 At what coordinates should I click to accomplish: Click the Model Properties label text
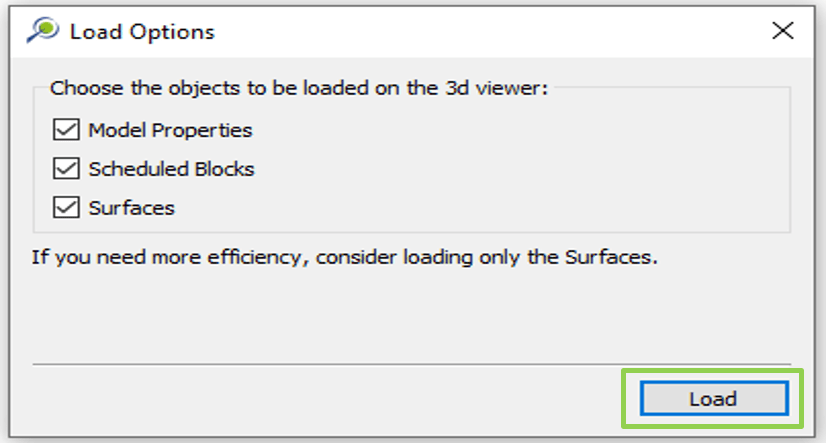click(x=170, y=130)
